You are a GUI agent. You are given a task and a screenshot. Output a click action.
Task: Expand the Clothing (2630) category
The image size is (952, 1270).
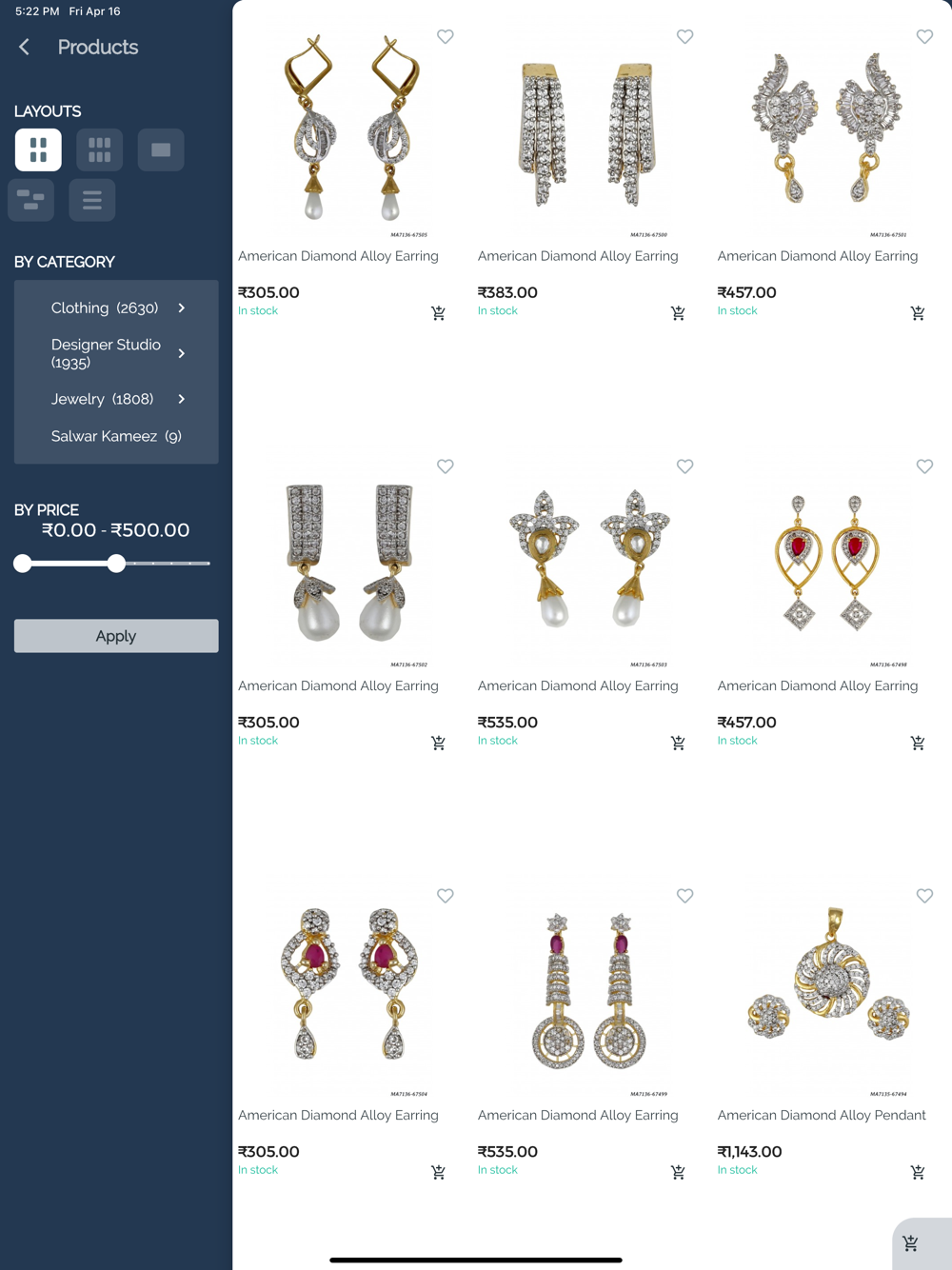tap(116, 308)
